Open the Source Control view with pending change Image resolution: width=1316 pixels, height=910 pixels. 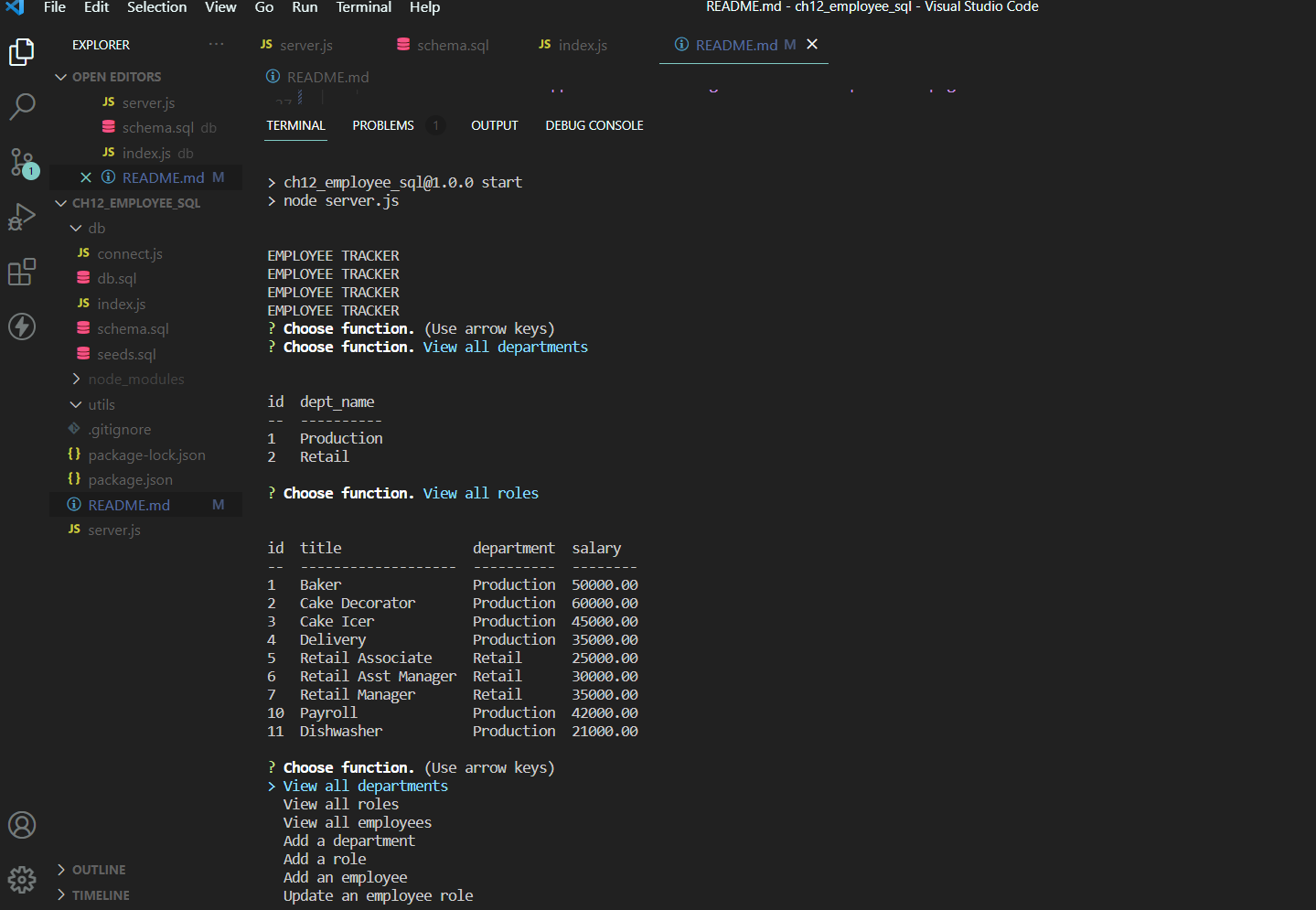tap(21, 162)
